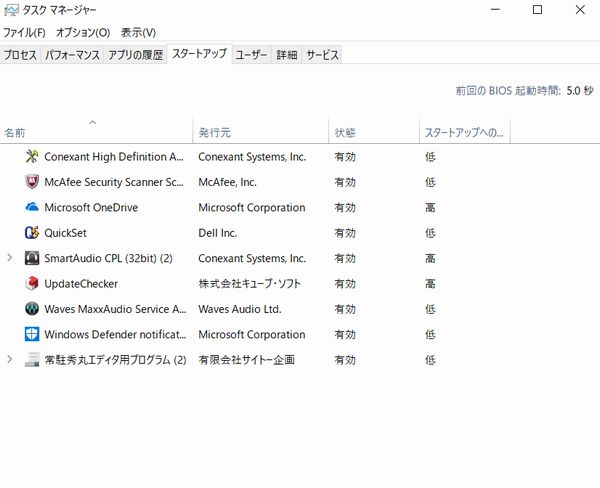
Task: Click 低 impact in the Windows Defender row
Action: (430, 335)
